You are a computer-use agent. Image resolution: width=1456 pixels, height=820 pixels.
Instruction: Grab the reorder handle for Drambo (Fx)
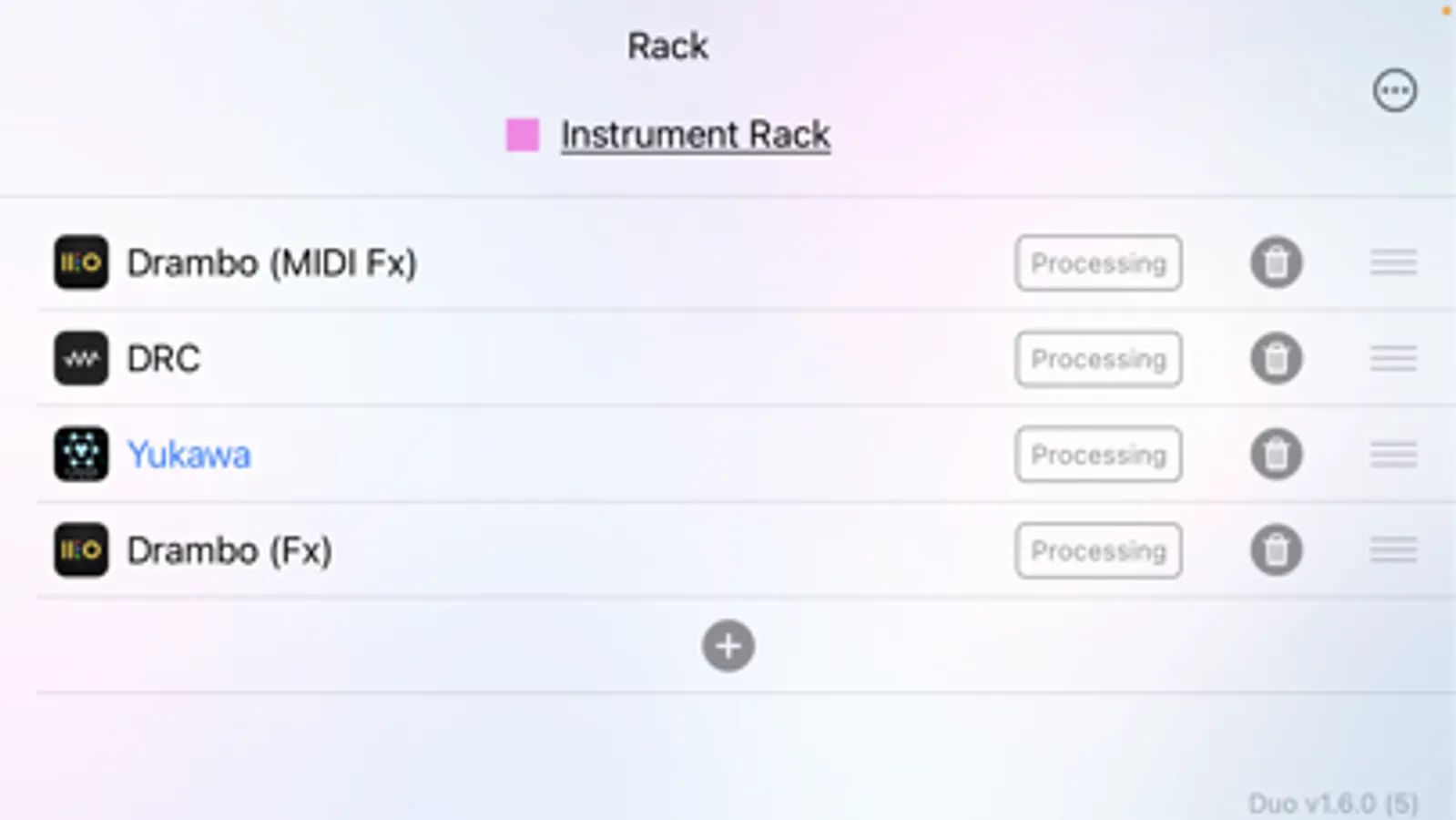pyautogui.click(x=1393, y=550)
